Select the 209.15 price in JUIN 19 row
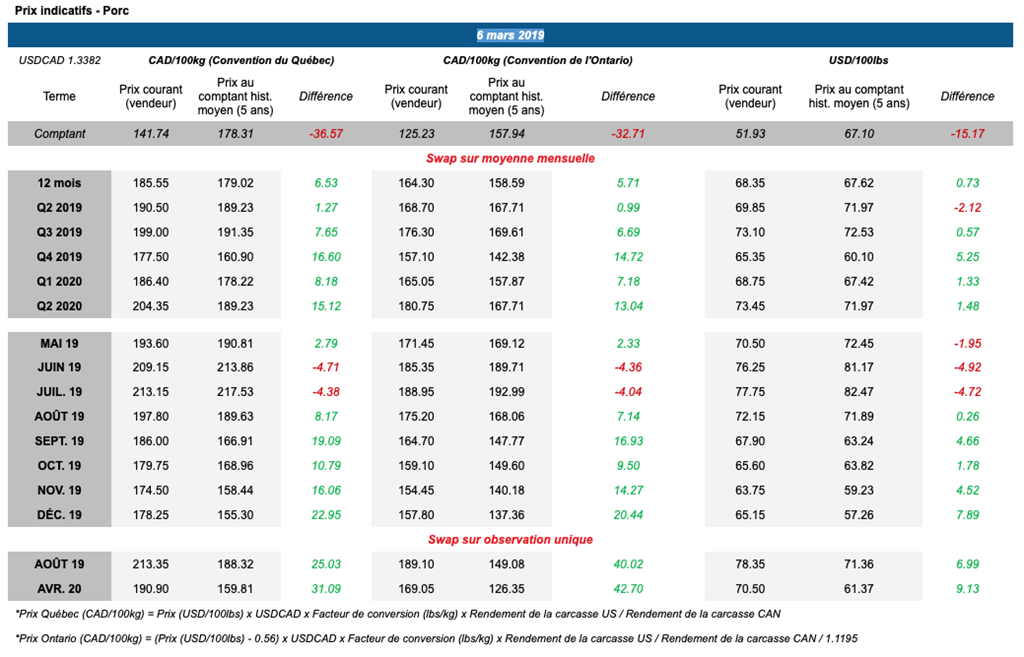The width and height of the screenshot is (1024, 657). [150, 368]
